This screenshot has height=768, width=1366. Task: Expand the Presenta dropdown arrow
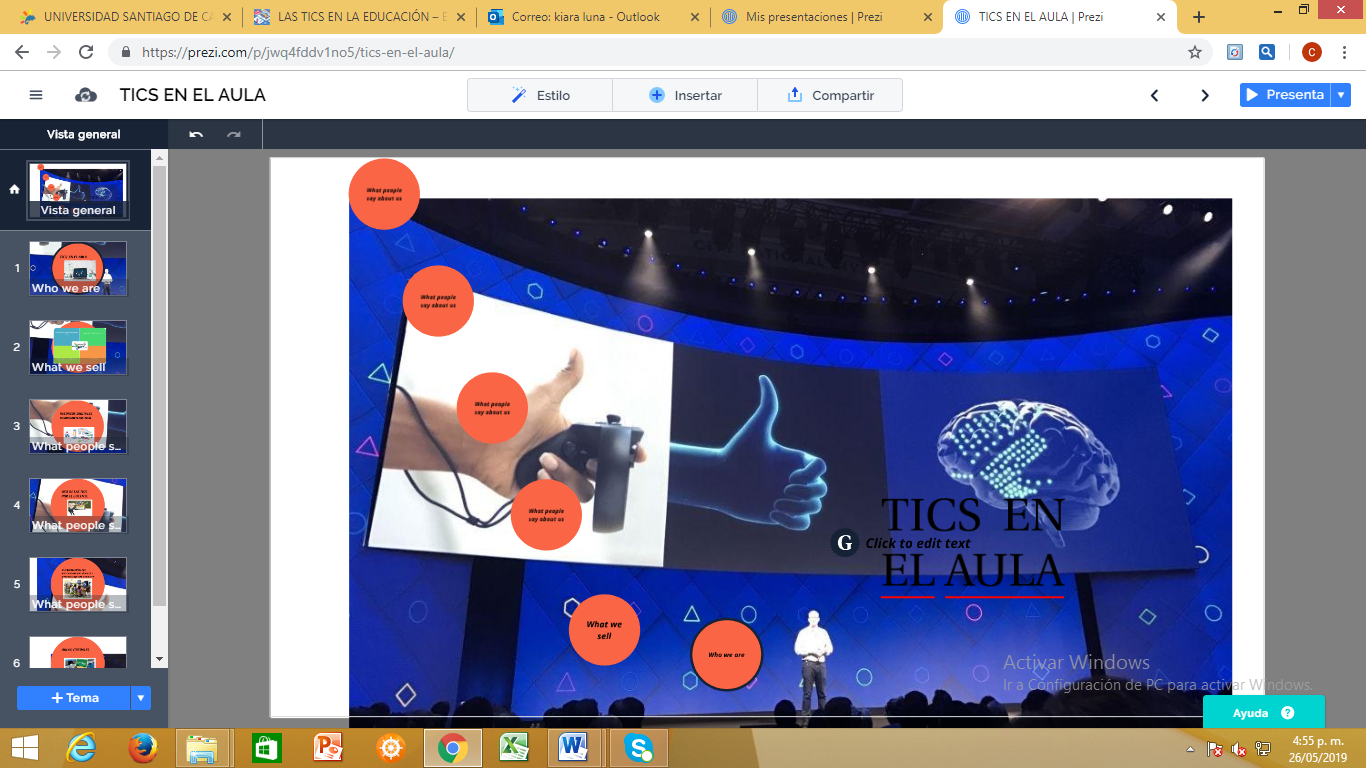click(1341, 95)
